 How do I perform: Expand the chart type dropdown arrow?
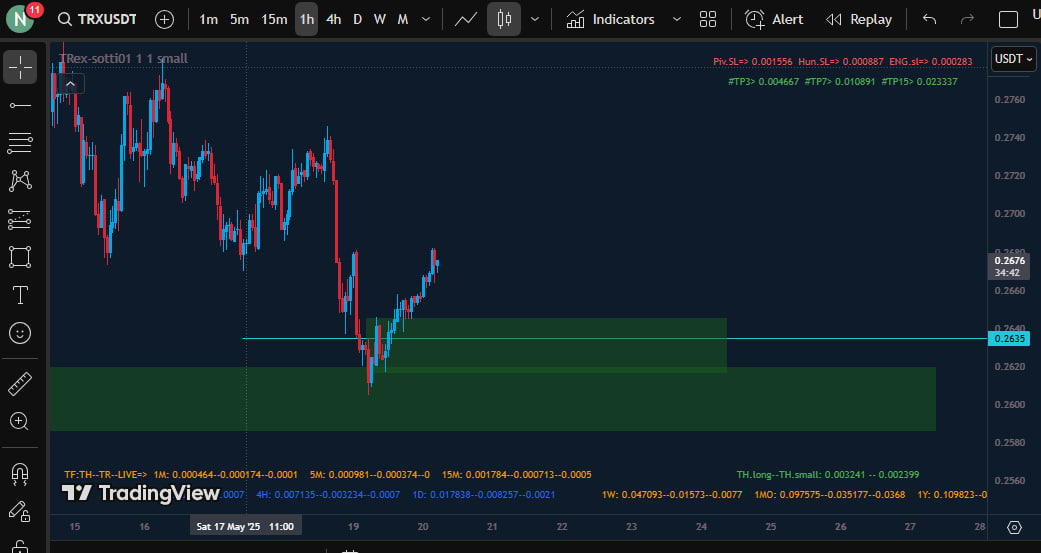click(535, 19)
